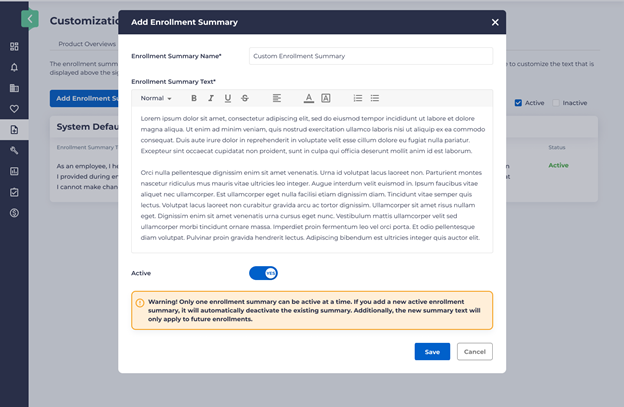Viewport: 624px width, 407px height.
Task: Toggle bold text formatting
Action: coord(194,98)
